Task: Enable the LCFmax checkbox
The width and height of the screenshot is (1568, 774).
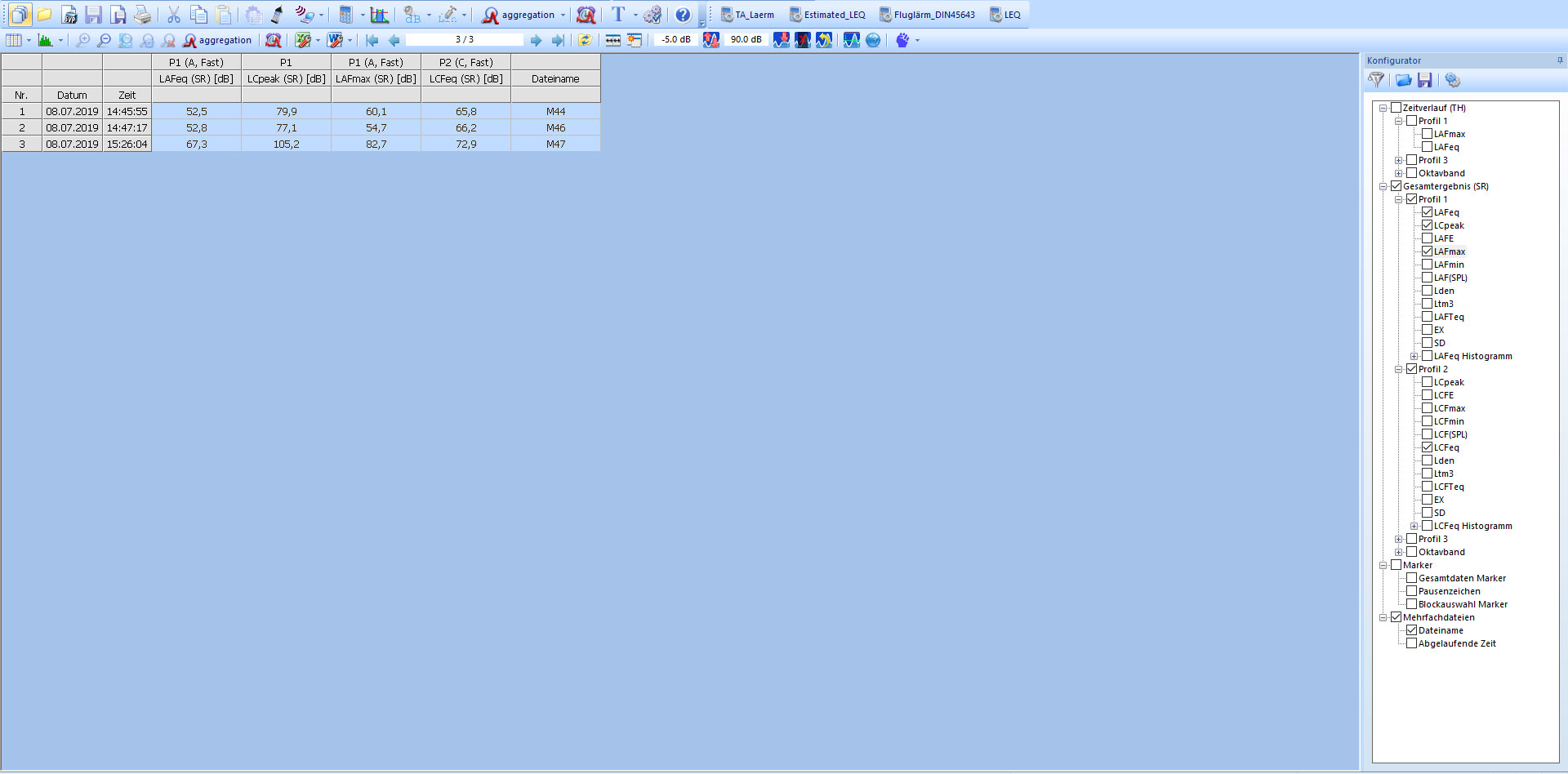Action: (x=1427, y=408)
